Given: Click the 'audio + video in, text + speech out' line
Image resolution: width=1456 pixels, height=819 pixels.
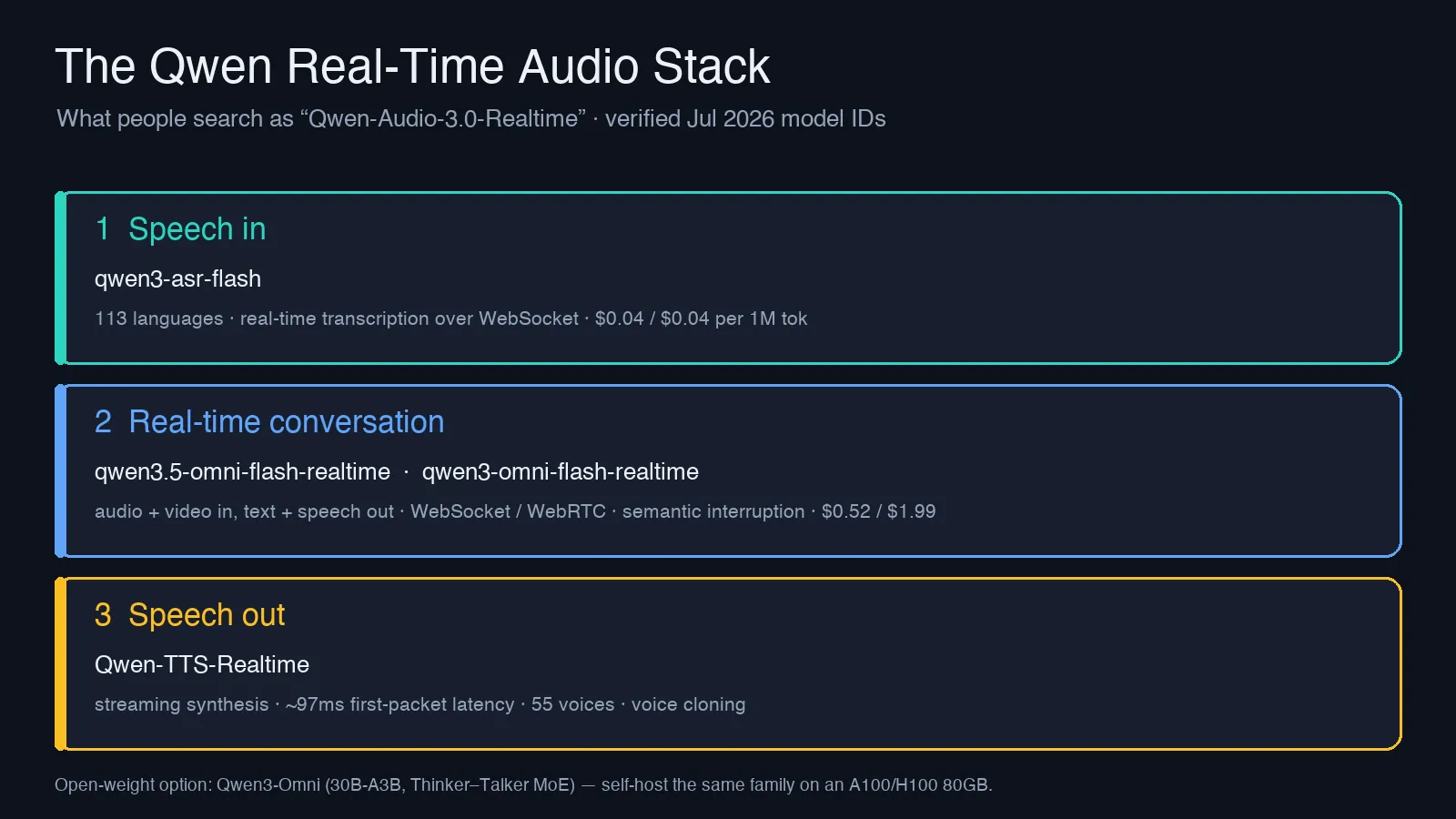Looking at the screenshot, I should tap(515, 511).
